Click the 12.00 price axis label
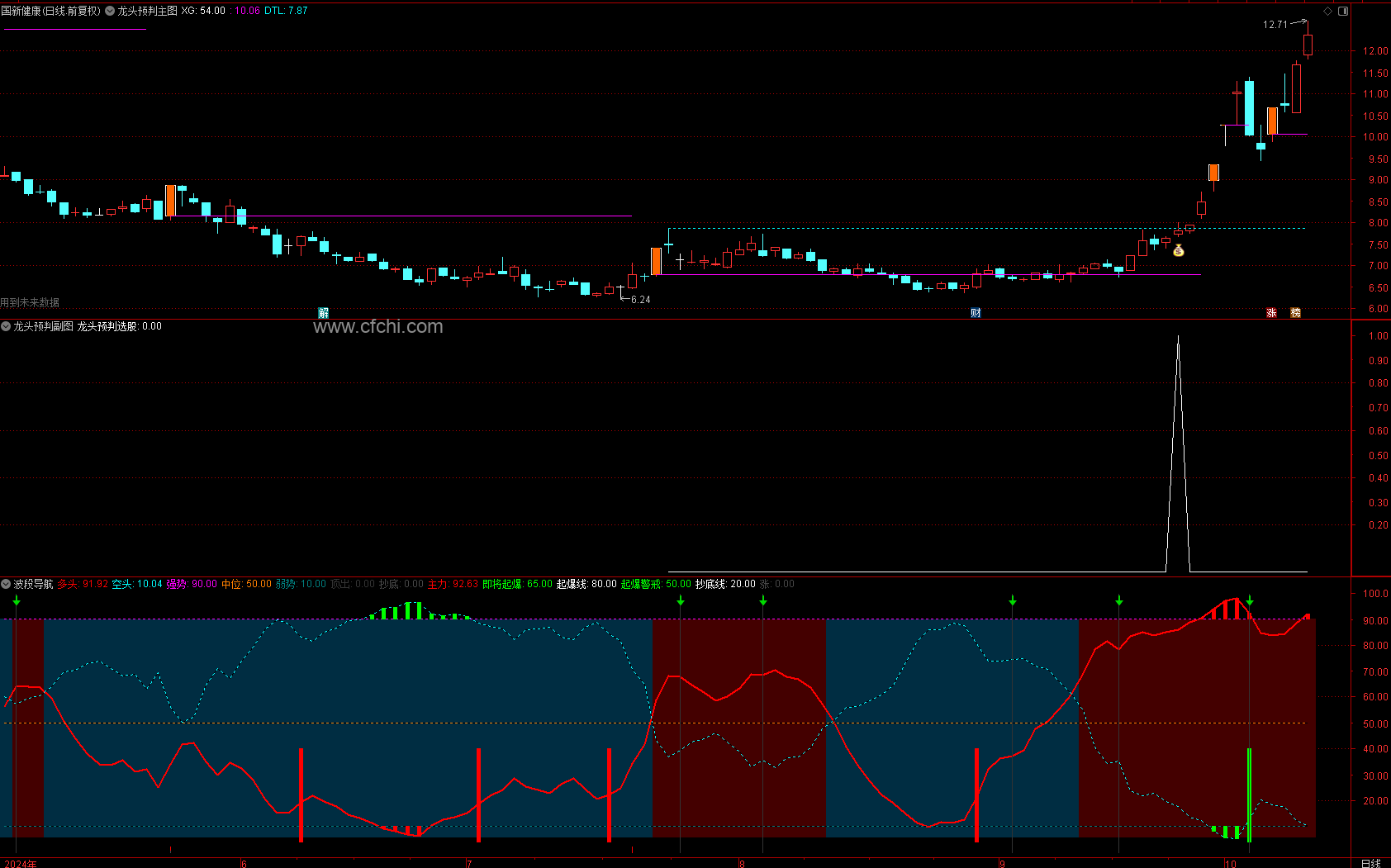The width and height of the screenshot is (1391, 868). point(1374,51)
